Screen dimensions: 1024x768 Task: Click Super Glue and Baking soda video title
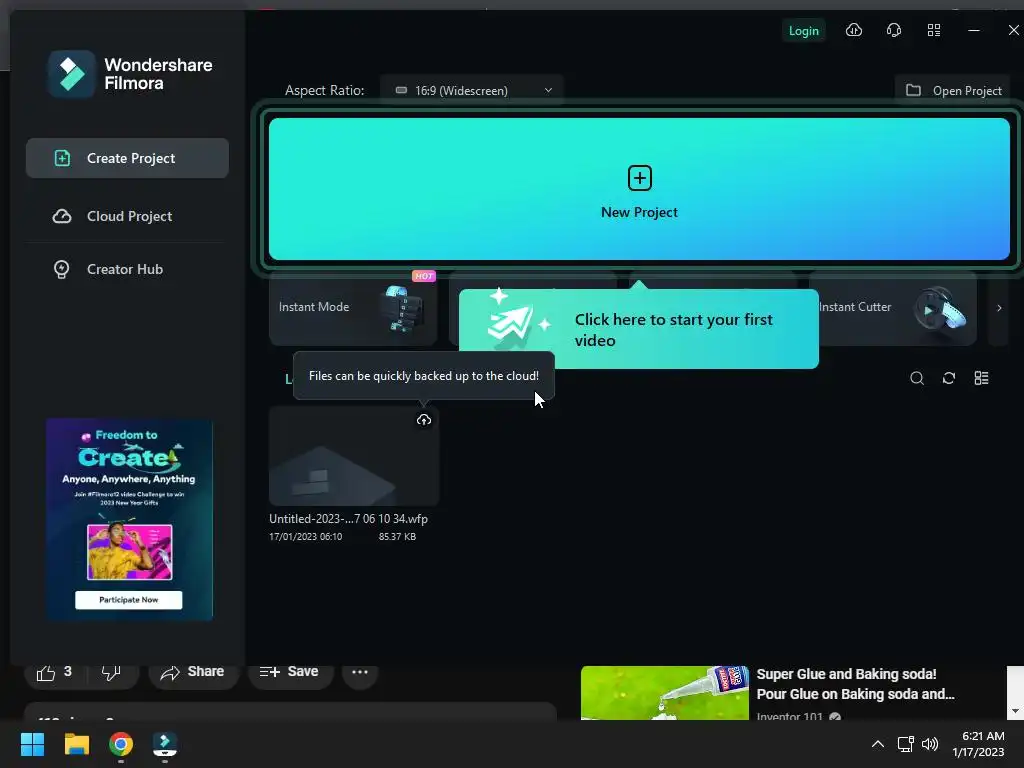click(x=856, y=684)
